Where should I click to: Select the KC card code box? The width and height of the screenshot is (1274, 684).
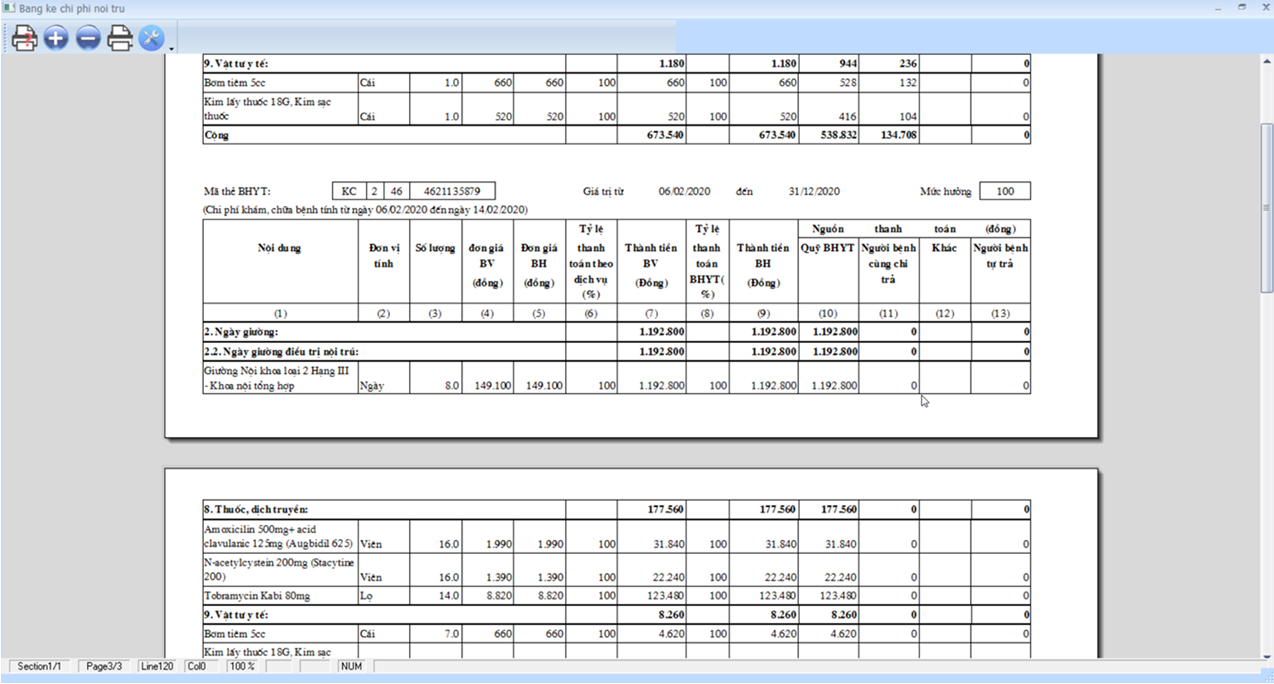pos(348,191)
